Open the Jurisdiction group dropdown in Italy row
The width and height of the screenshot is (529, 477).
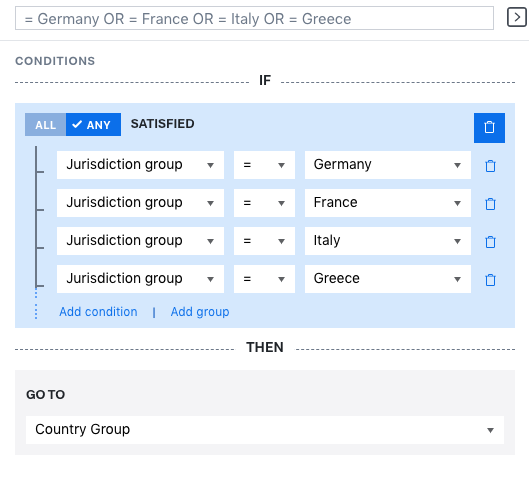140,241
